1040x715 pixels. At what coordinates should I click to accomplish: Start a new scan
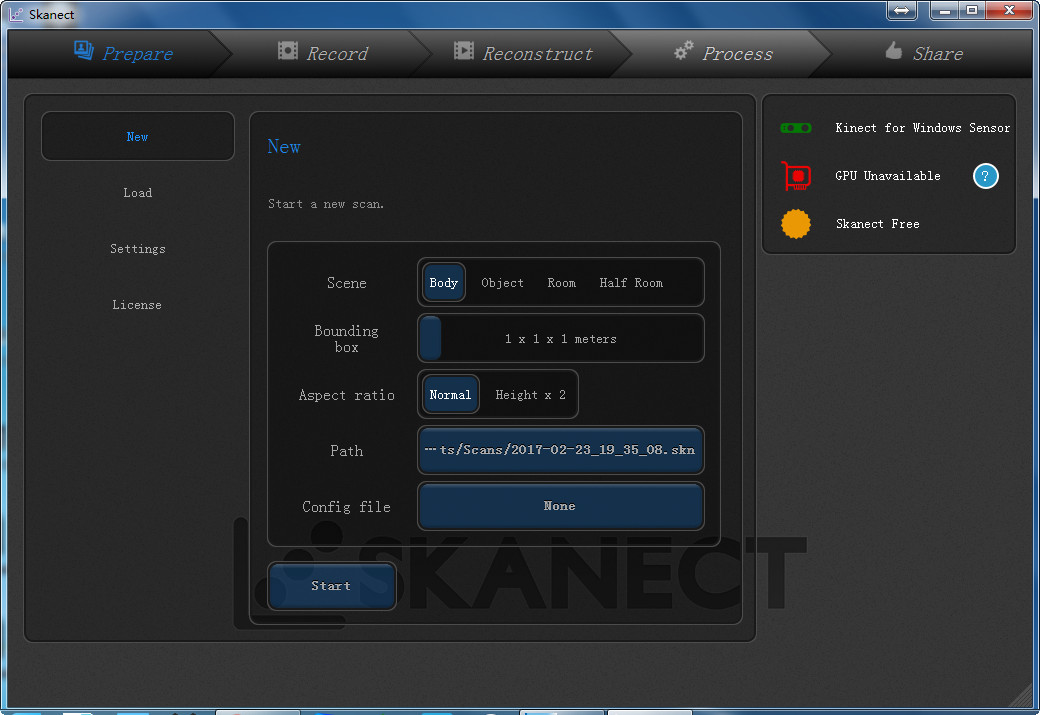332,586
